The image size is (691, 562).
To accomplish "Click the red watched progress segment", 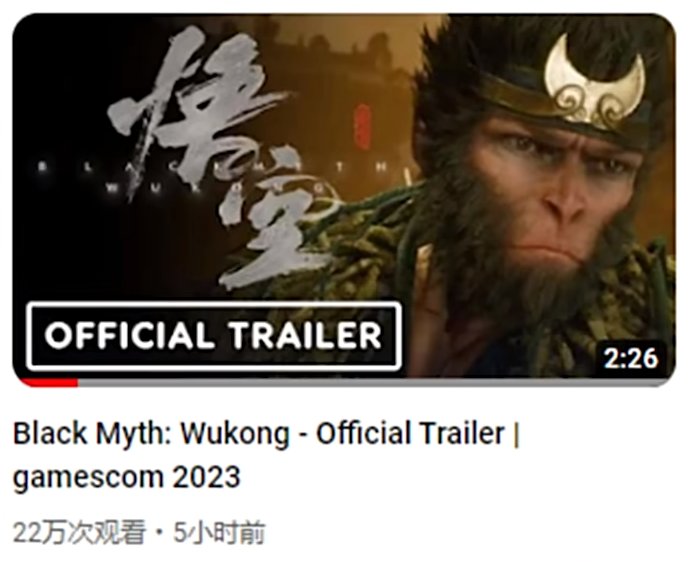I will [x=49, y=382].
